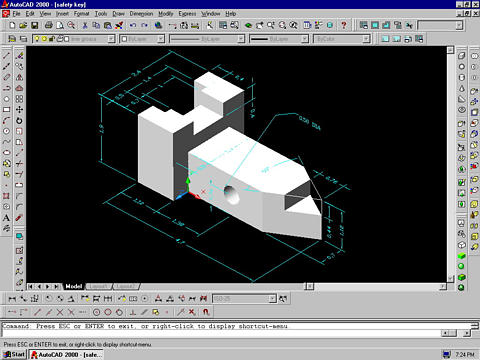Click the vertical scrollbar up arrow

[x=450, y=50]
